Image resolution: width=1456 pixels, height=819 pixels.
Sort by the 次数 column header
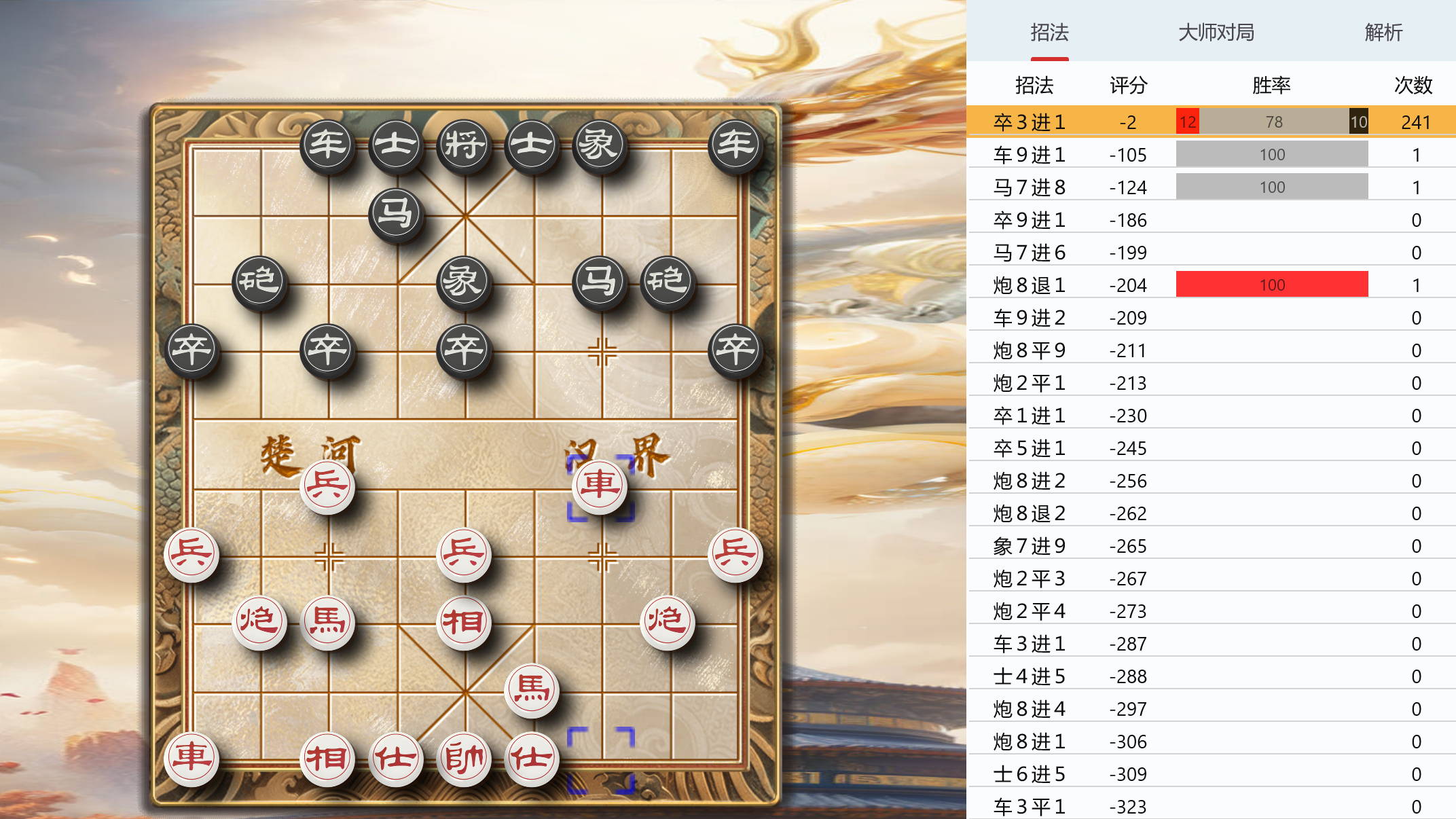[x=1413, y=85]
